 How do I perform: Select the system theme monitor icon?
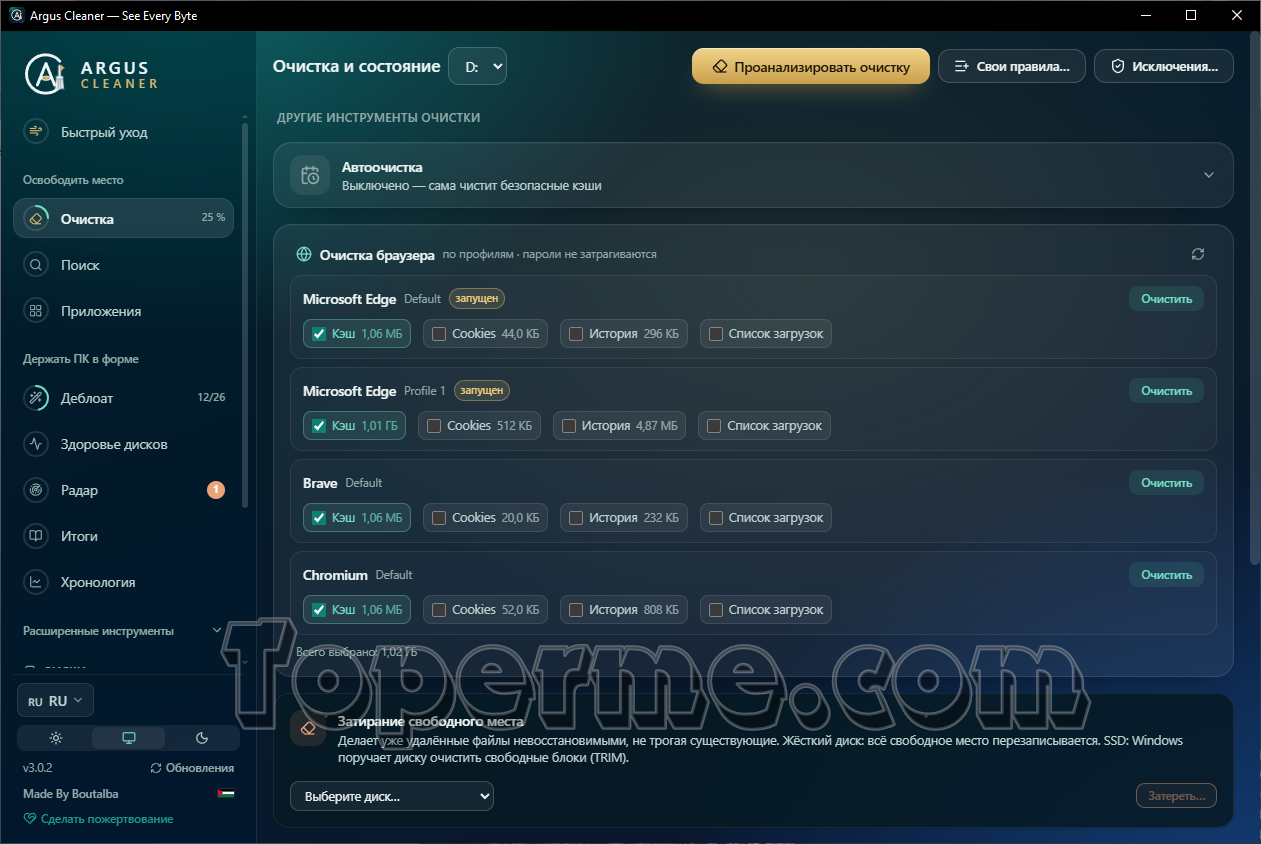pos(129,738)
